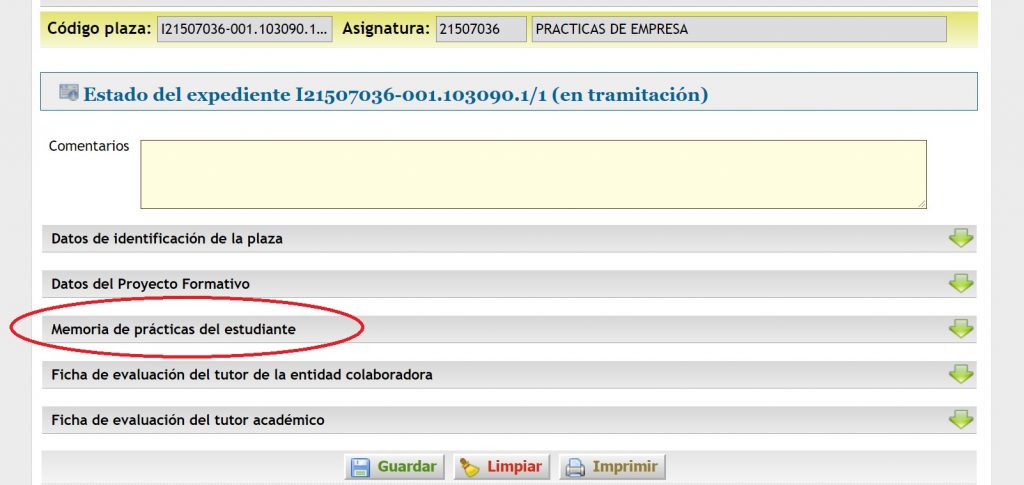The height and width of the screenshot is (485, 1024).
Task: Click the Guardar button
Action: tap(394, 467)
